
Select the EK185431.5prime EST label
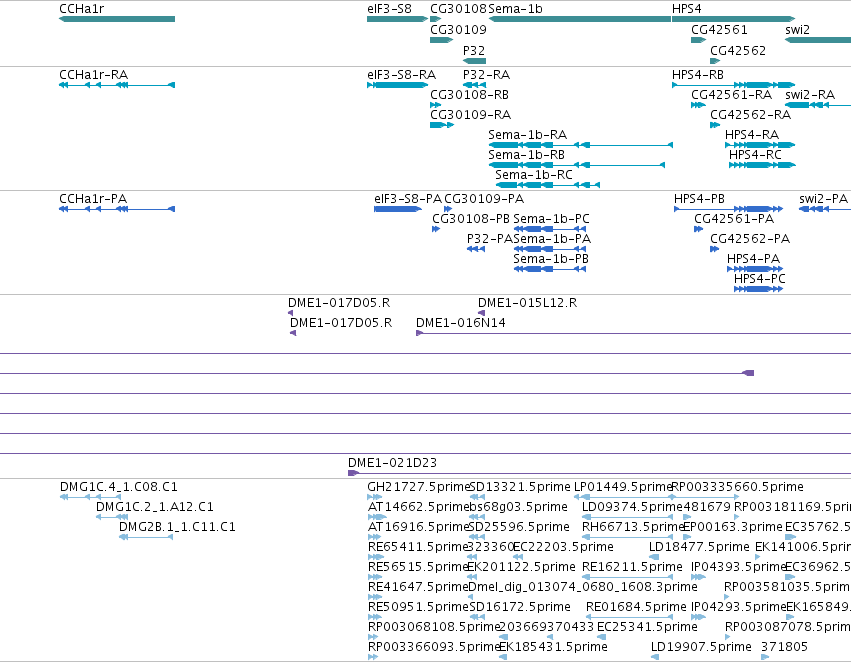(553, 647)
